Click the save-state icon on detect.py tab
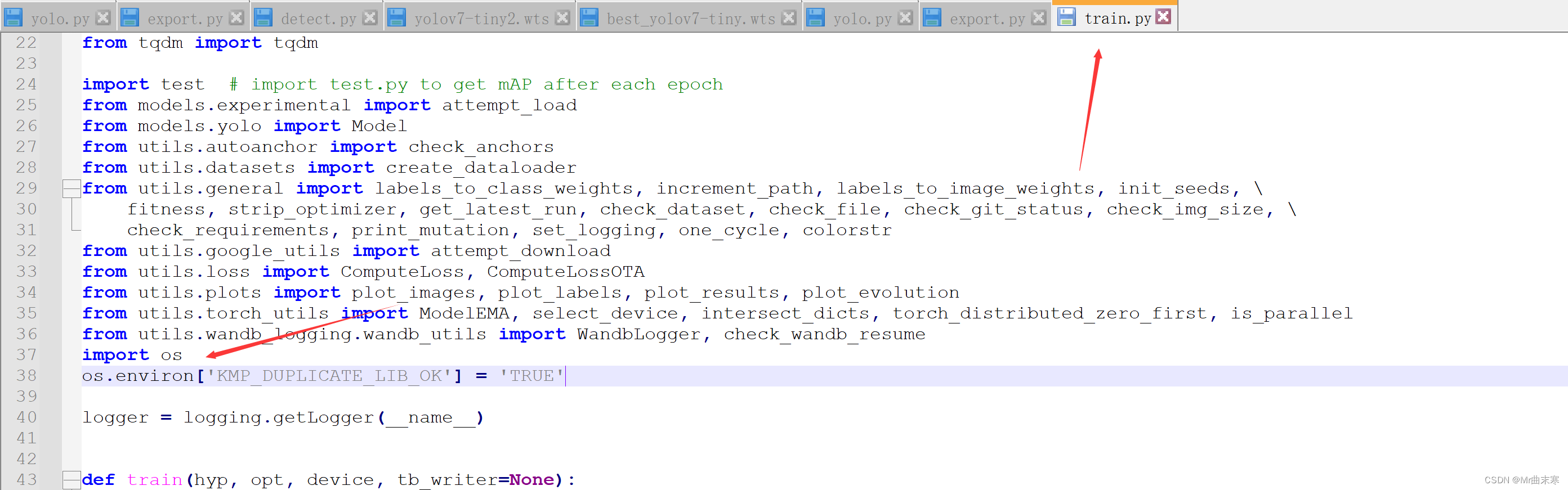This screenshot has height=490, width=1568. [263, 17]
